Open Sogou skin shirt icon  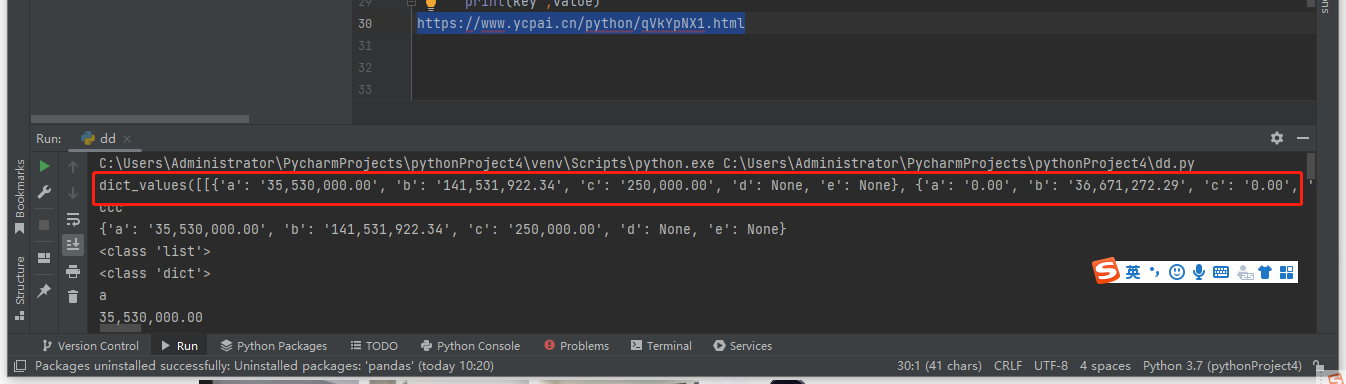[x=1265, y=271]
